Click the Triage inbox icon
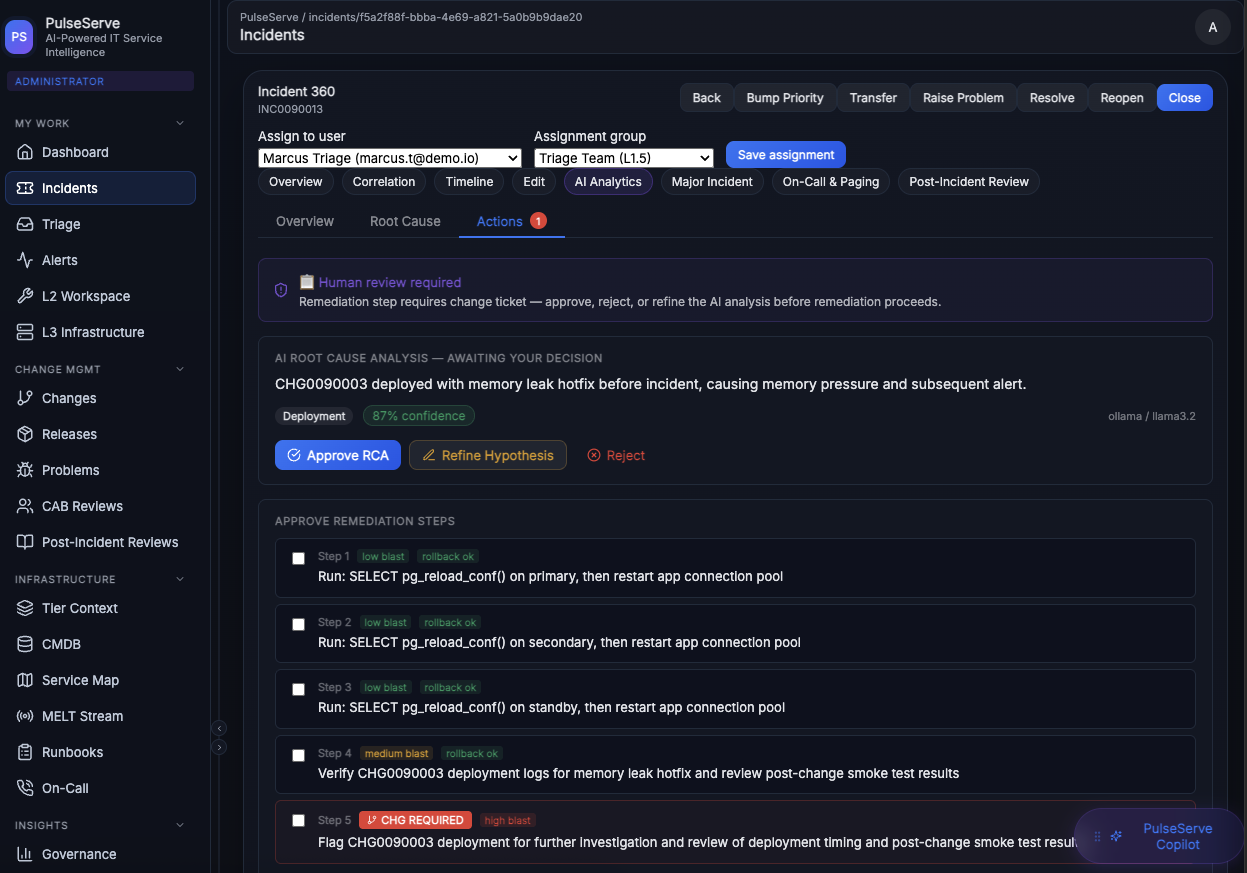The image size is (1247, 873). click(x=25, y=224)
